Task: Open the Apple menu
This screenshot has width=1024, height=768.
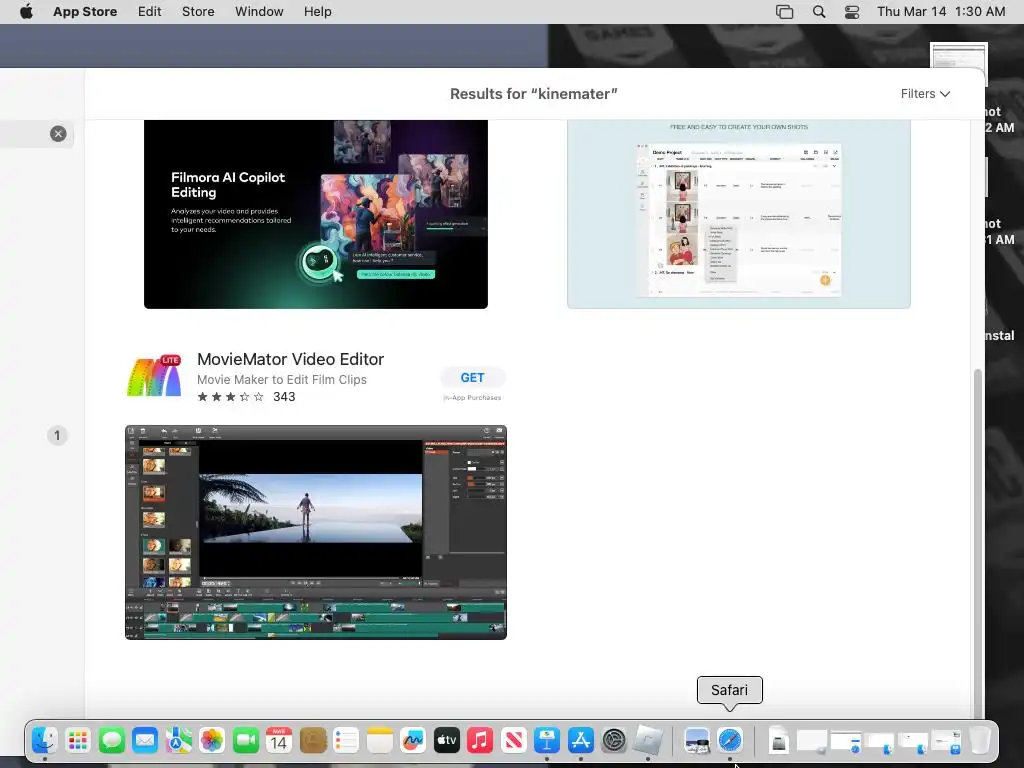Action: click(x=26, y=12)
